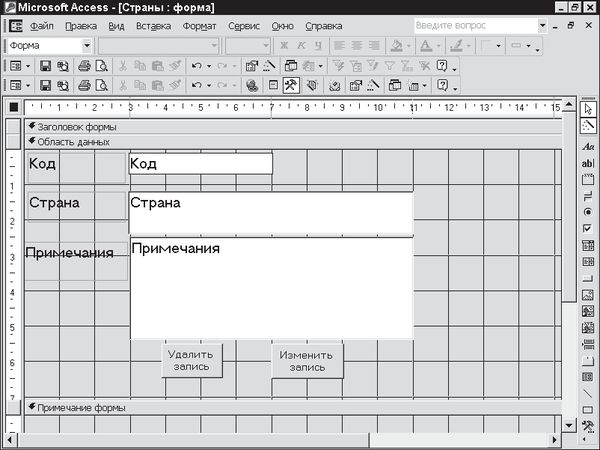The image size is (600, 450).
Task: Select the Option Button (radio) tool
Action: [588, 212]
